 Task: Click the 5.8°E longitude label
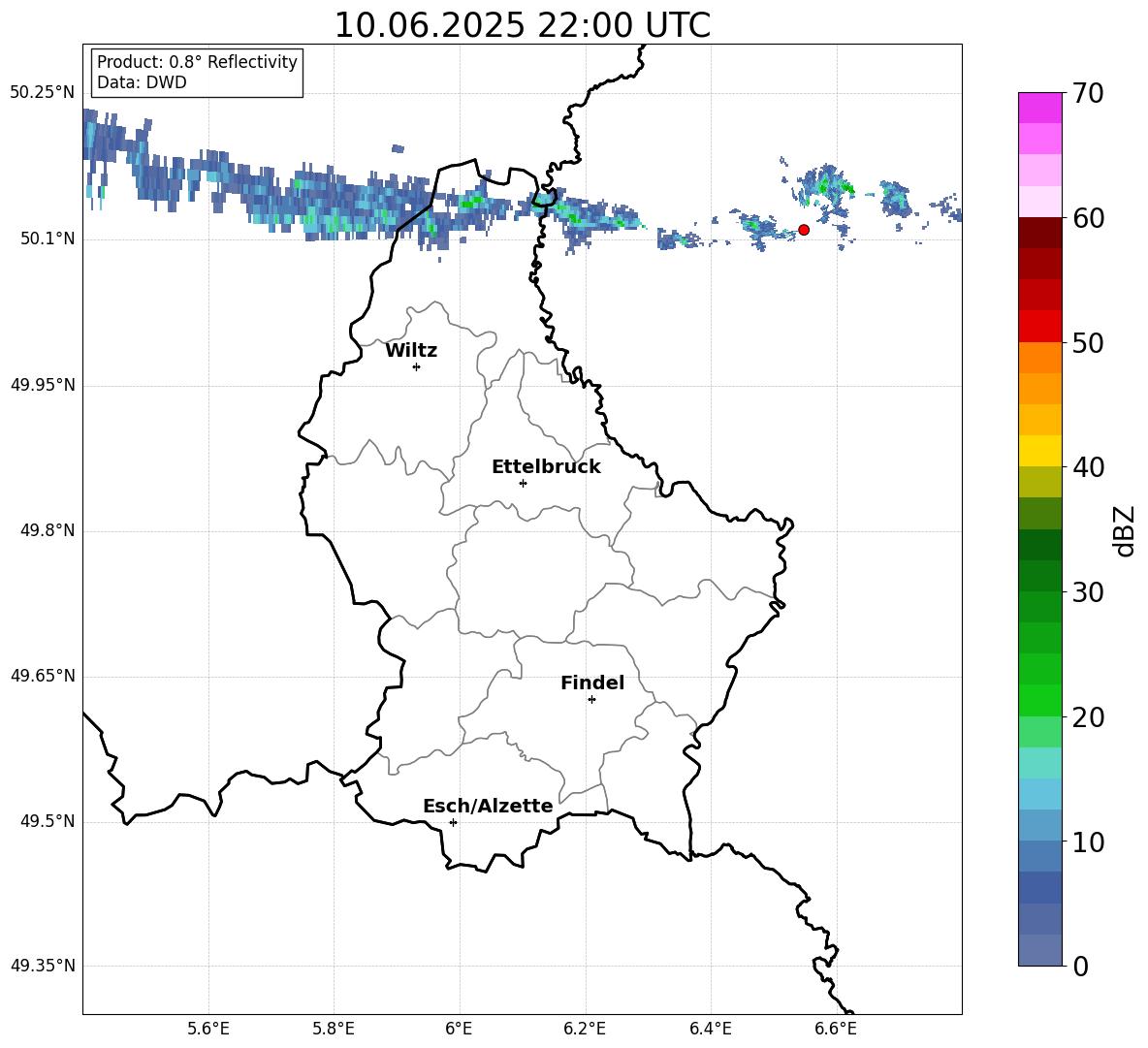334,1030
